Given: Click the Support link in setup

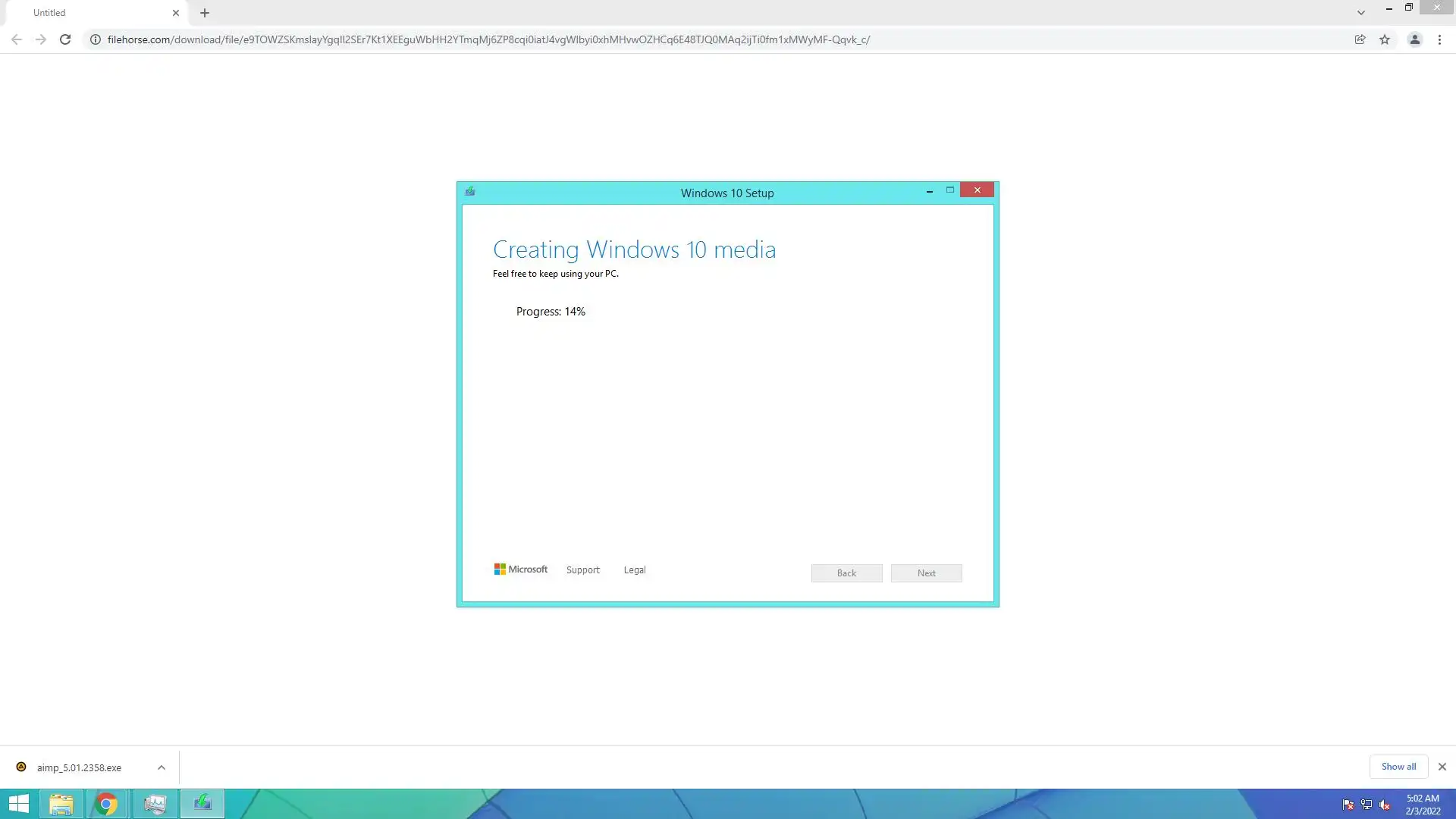Looking at the screenshot, I should [x=582, y=570].
